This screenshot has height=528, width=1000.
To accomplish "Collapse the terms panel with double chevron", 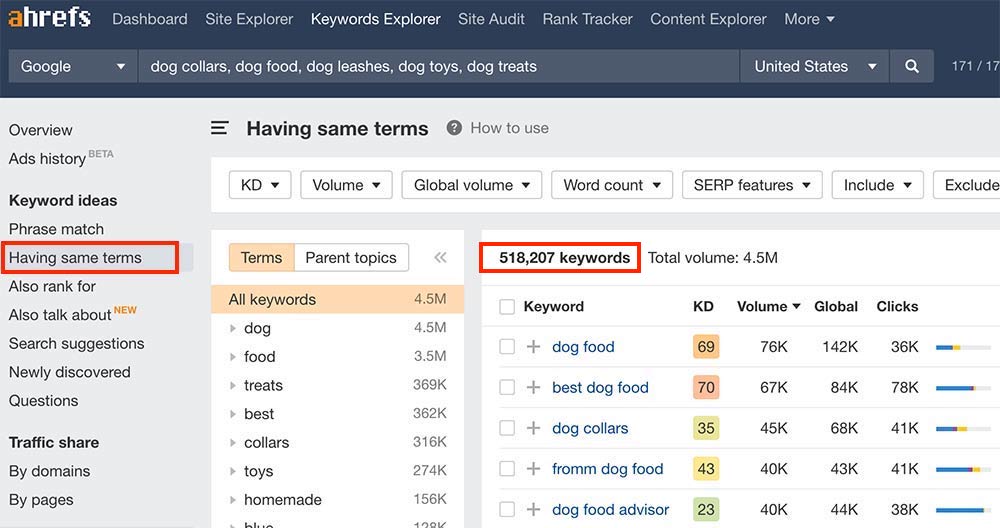I will [x=440, y=258].
